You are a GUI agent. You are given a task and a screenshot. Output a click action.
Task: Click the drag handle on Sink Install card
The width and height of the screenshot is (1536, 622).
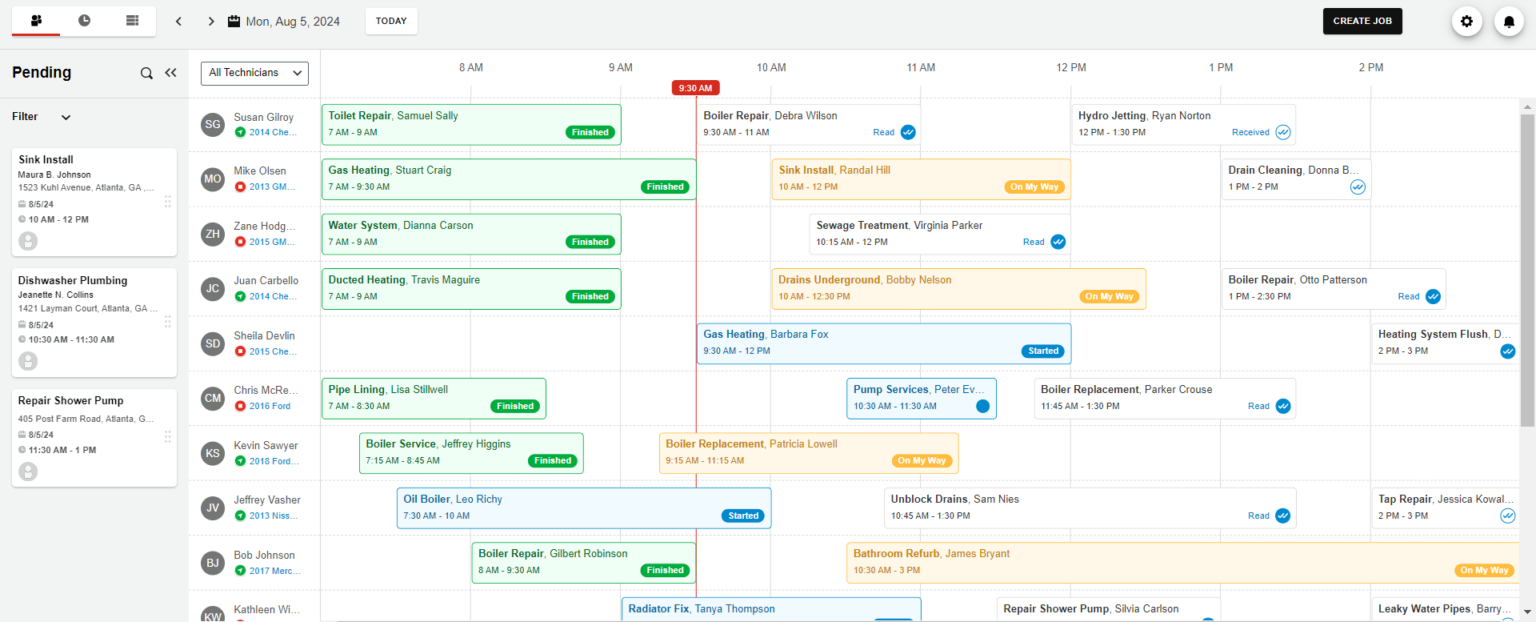tap(168, 201)
